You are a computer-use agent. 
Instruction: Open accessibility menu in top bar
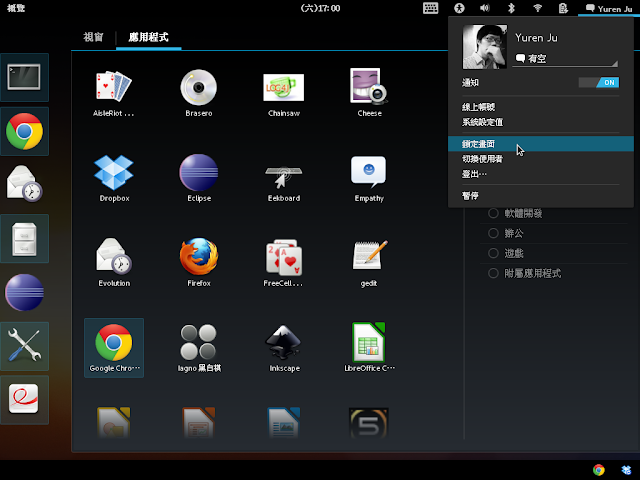tap(459, 8)
